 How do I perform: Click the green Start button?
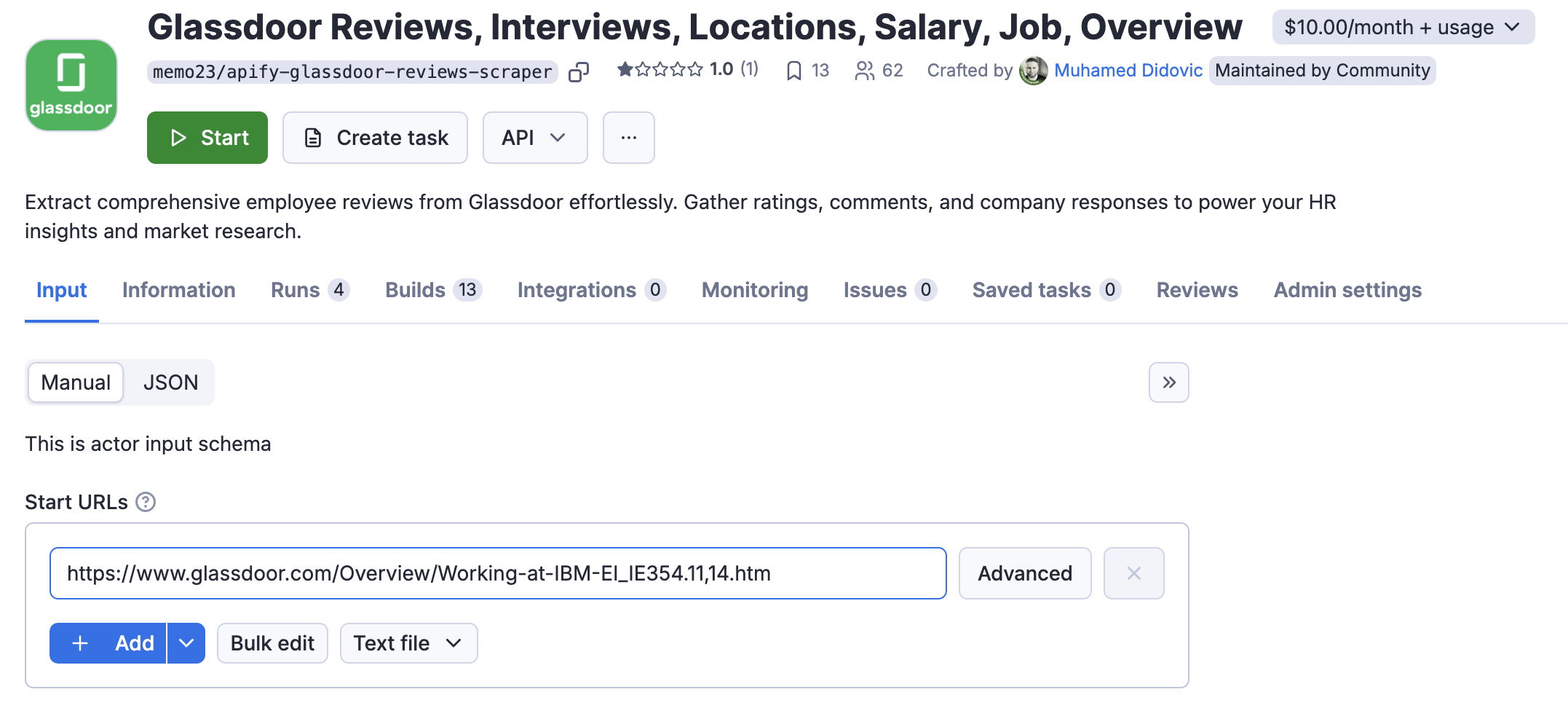[x=207, y=138]
